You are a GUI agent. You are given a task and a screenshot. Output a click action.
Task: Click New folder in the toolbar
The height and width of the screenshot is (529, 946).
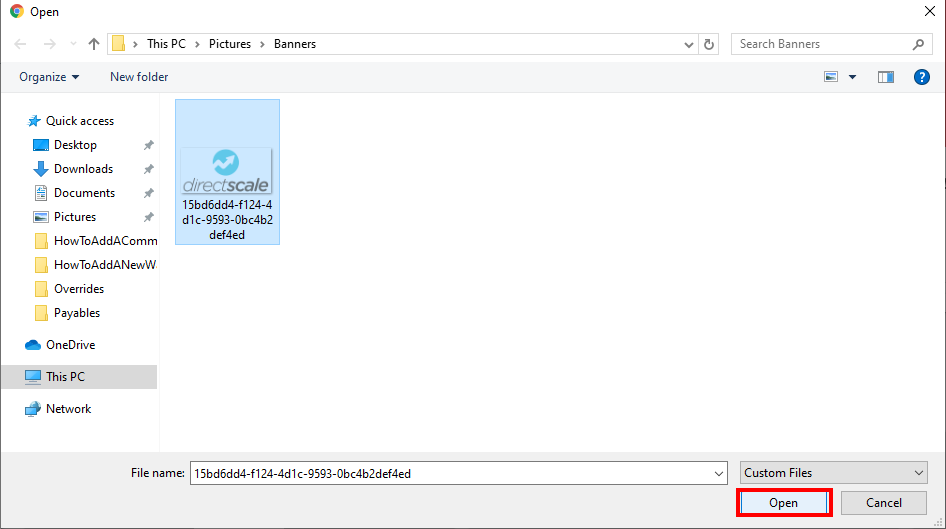pyautogui.click(x=139, y=77)
